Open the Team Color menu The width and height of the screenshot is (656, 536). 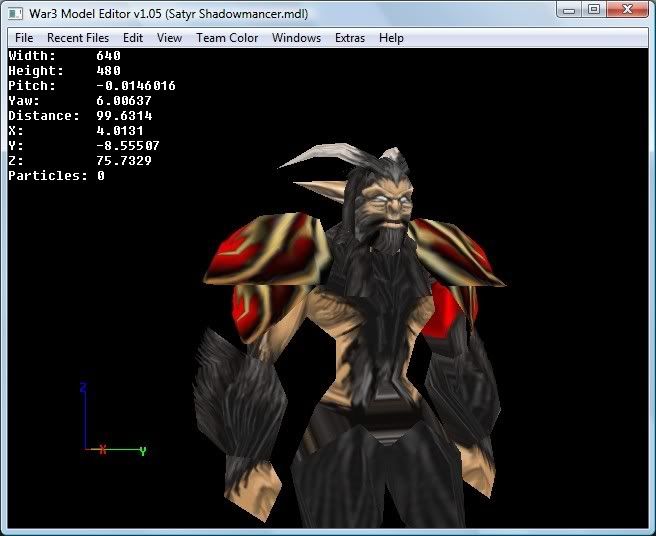tap(227, 38)
